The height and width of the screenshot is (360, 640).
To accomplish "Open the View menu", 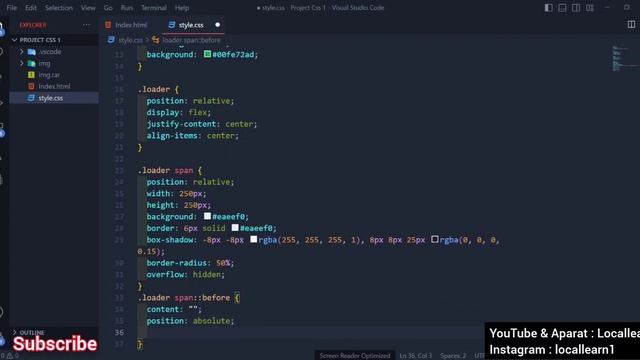I will click(x=88, y=8).
